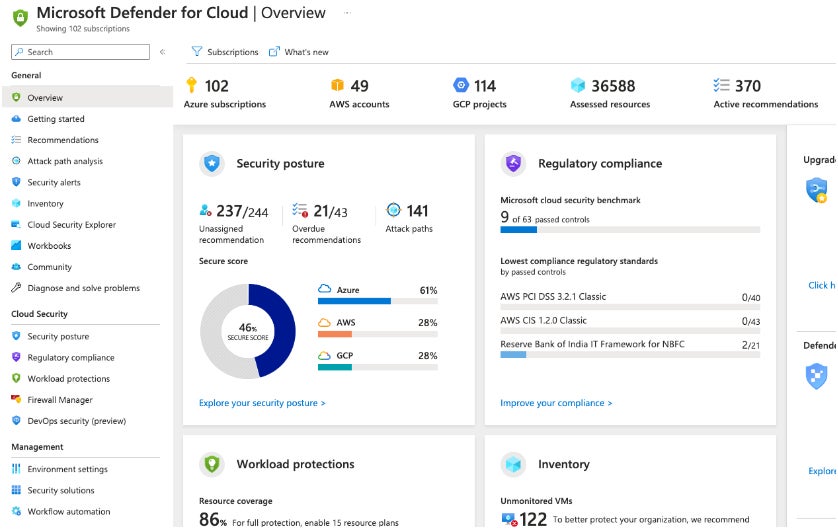Viewport: 838px width, 529px height.
Task: Click Explore your security posture link
Action: [262, 403]
